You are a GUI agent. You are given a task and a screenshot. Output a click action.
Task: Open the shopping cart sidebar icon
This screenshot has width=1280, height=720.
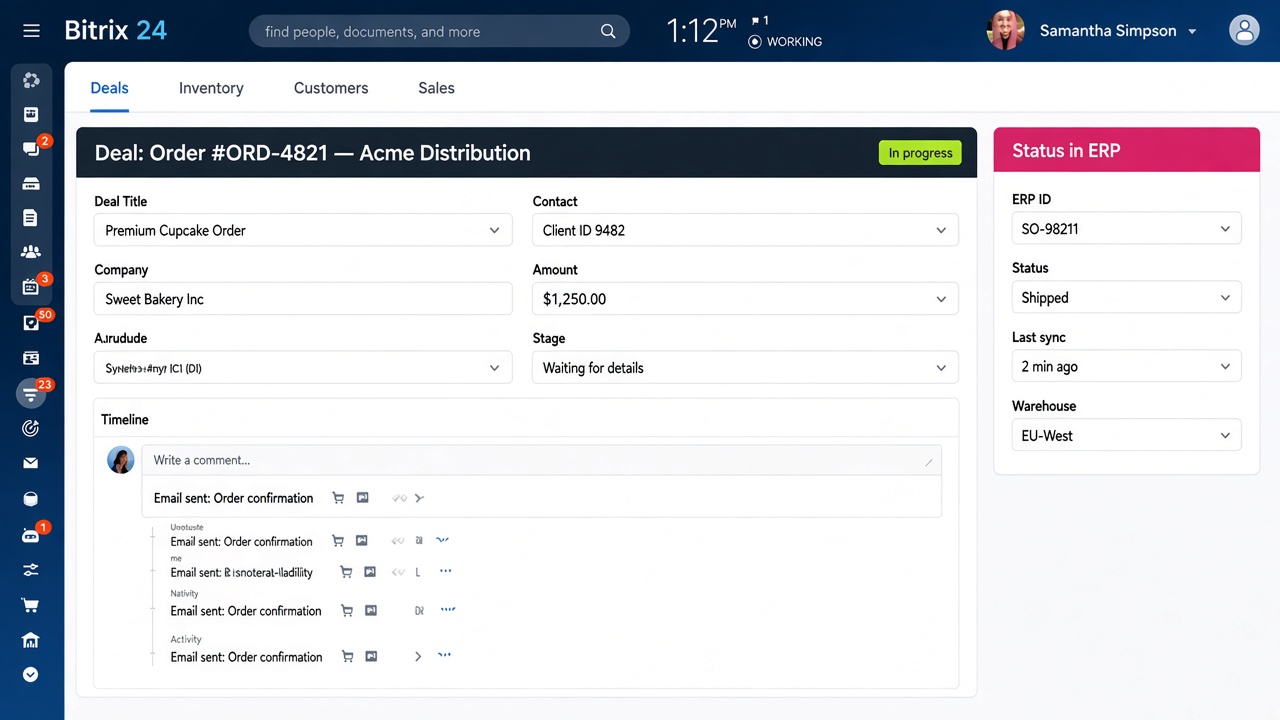[31, 605]
